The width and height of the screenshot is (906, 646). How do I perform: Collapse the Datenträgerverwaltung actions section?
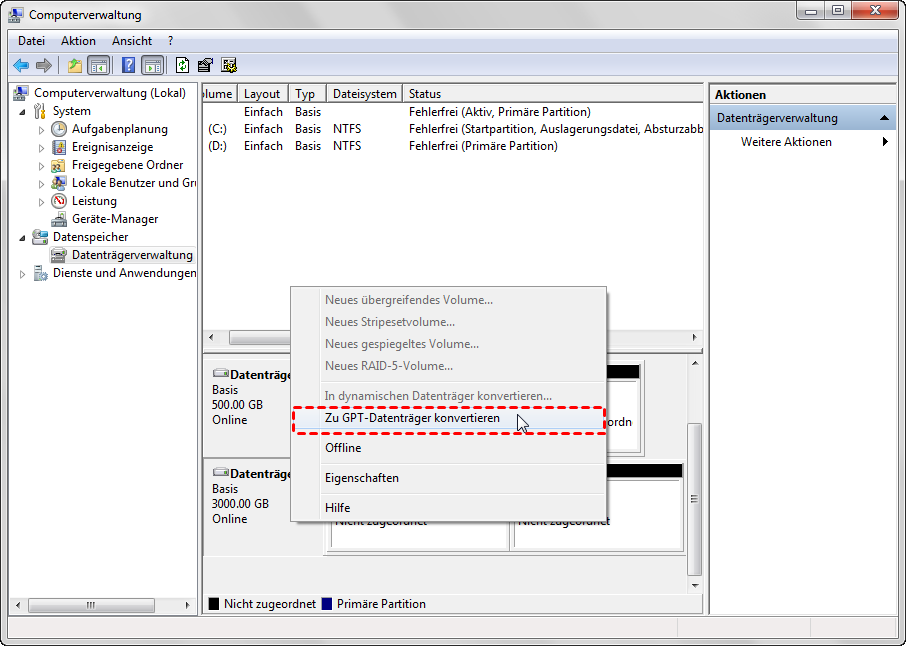click(884, 118)
